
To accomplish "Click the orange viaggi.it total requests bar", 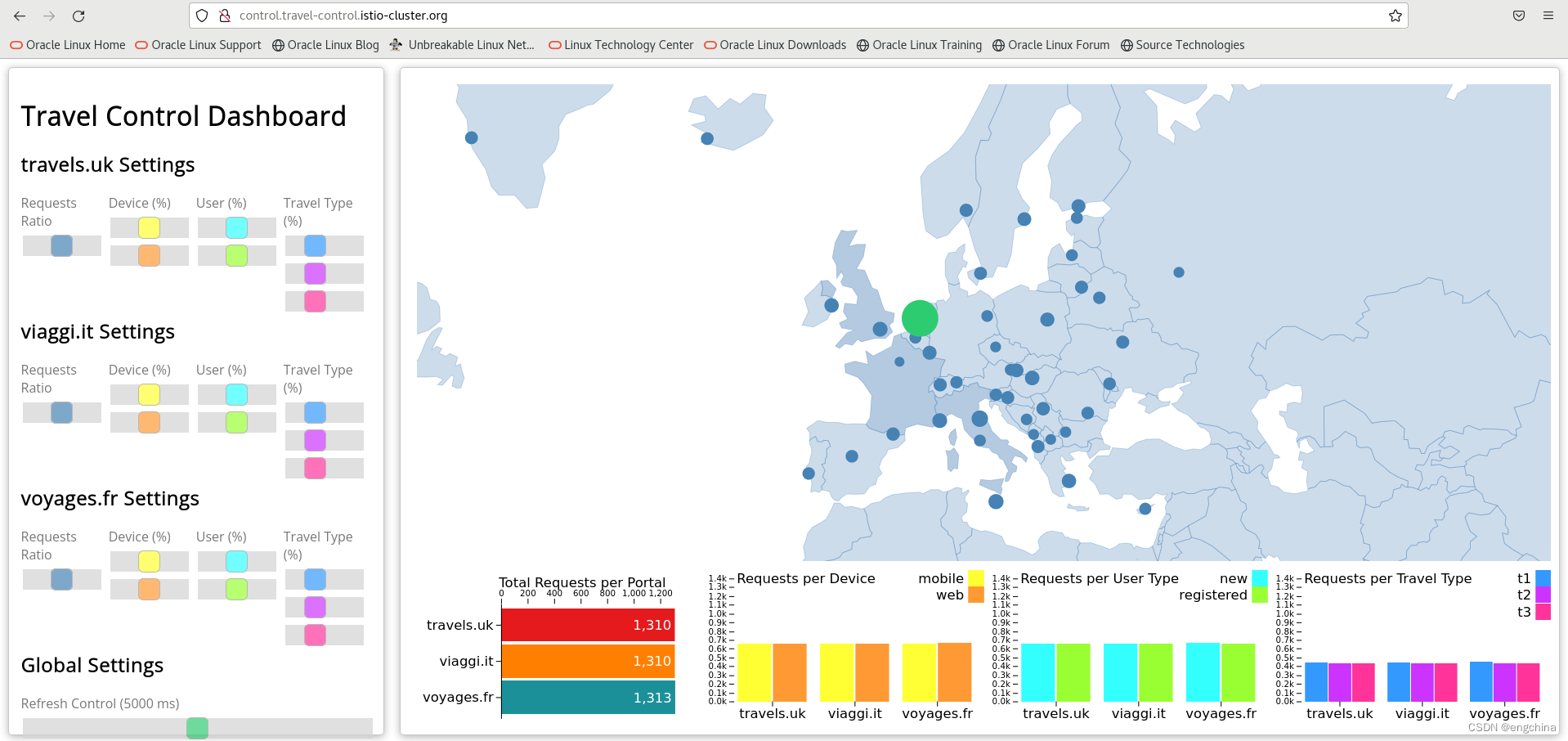I will click(588, 661).
